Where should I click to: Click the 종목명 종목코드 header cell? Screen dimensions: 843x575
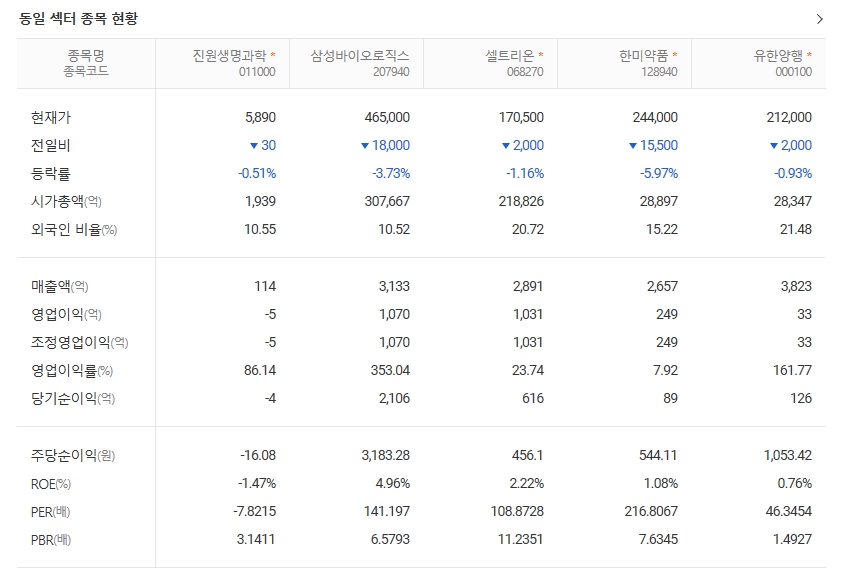(86, 63)
